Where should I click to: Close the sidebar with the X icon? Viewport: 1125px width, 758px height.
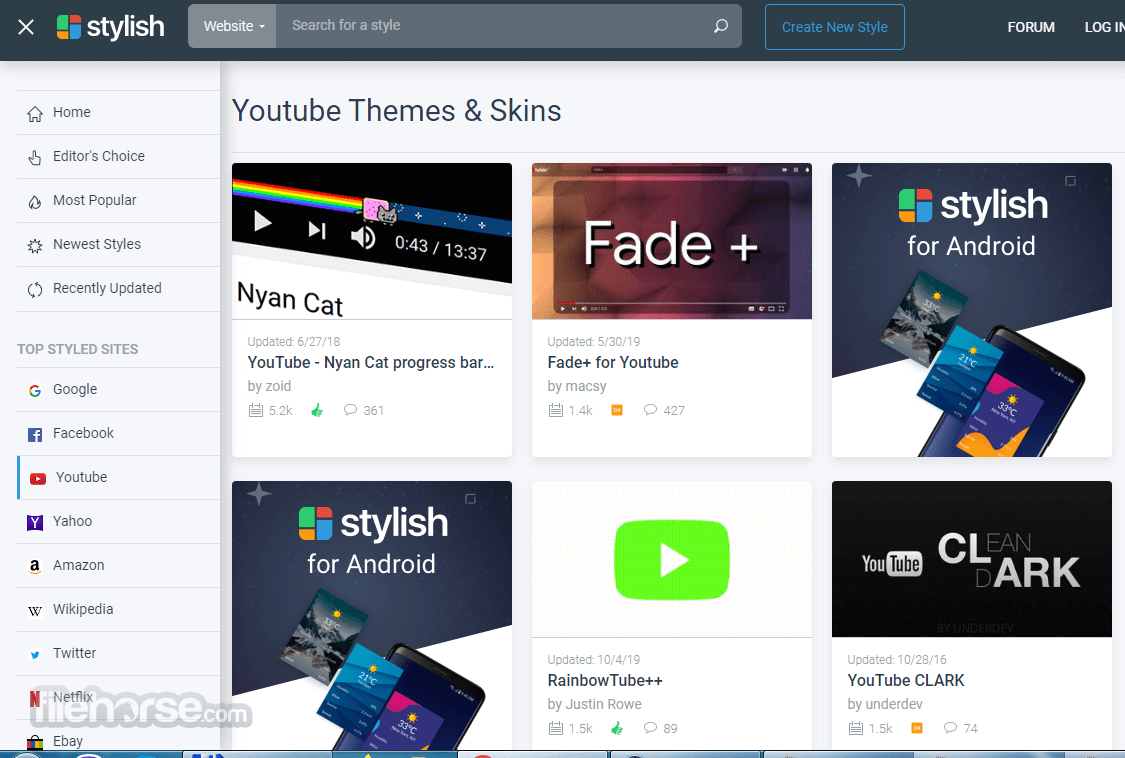[26, 27]
